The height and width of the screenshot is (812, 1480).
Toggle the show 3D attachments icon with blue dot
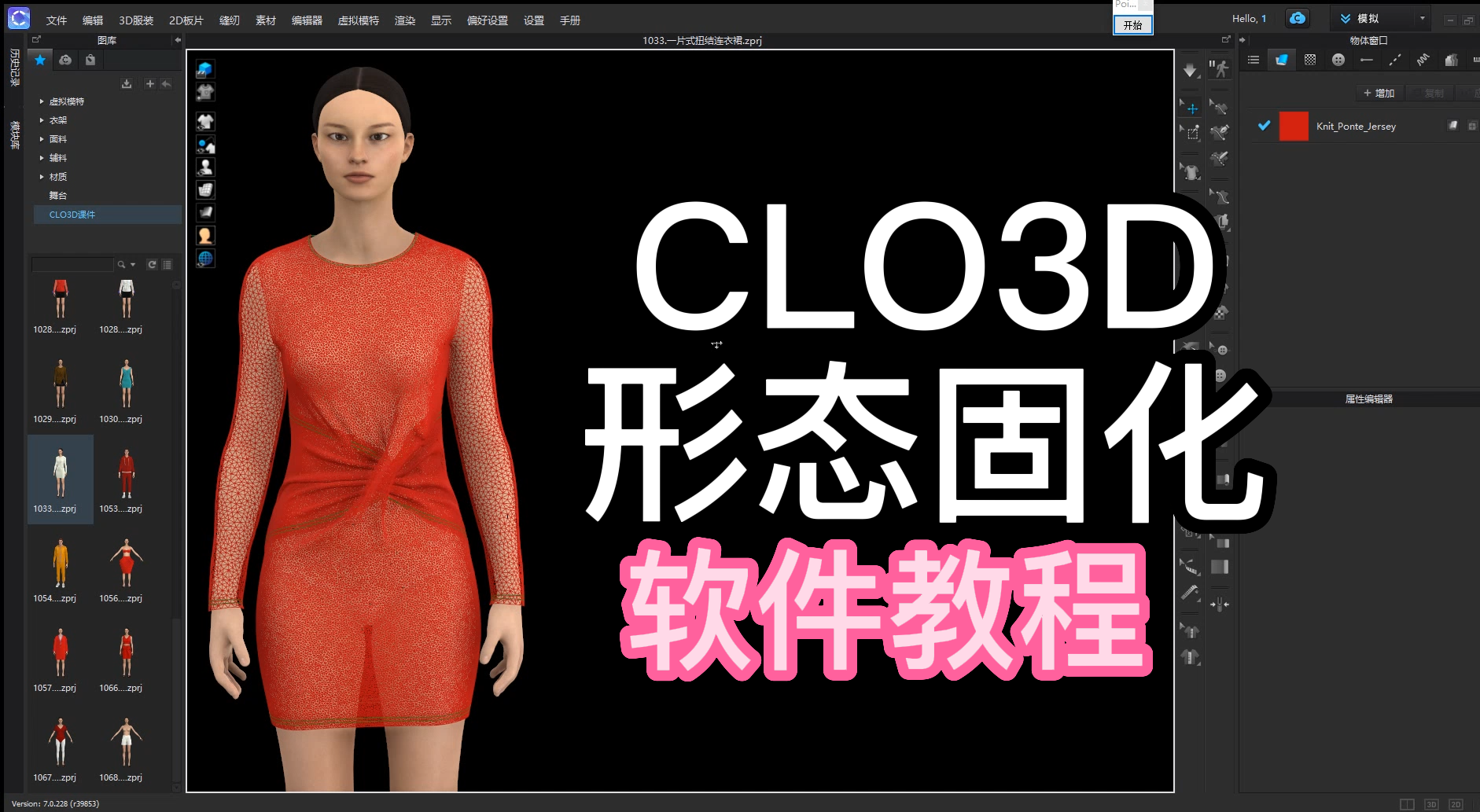point(205,145)
